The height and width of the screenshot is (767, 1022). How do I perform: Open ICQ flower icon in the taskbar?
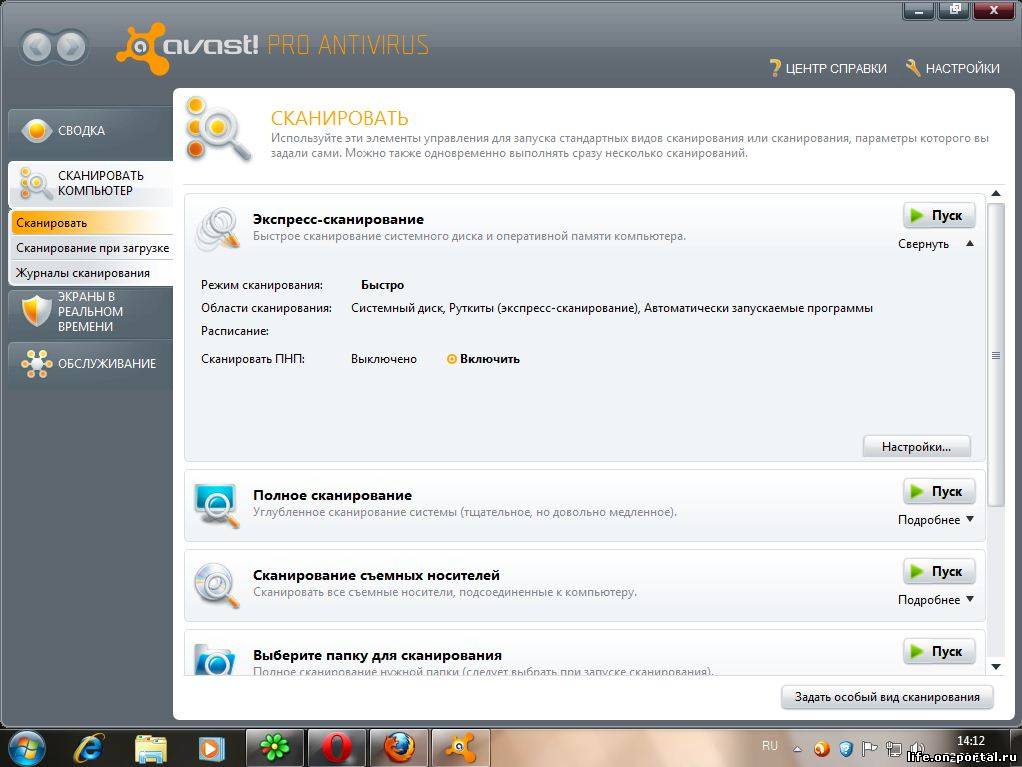(274, 748)
